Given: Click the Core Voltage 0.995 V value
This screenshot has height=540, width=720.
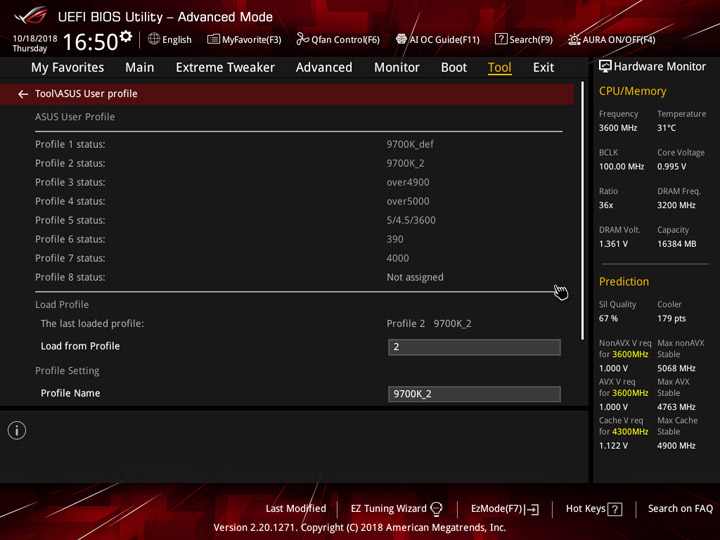Looking at the screenshot, I should [671, 167].
